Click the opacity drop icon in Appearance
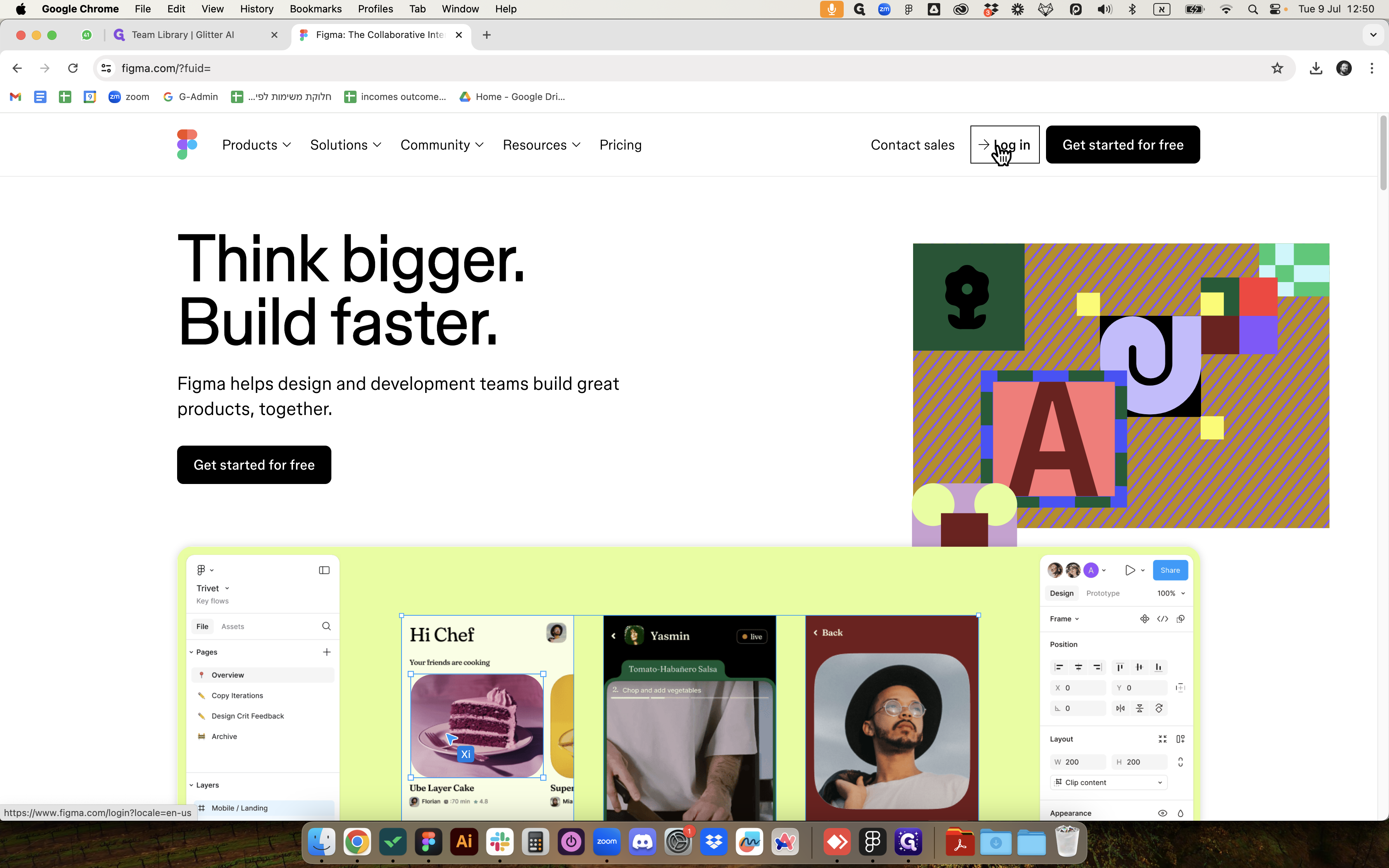The width and height of the screenshot is (1389, 868). coord(1180,813)
